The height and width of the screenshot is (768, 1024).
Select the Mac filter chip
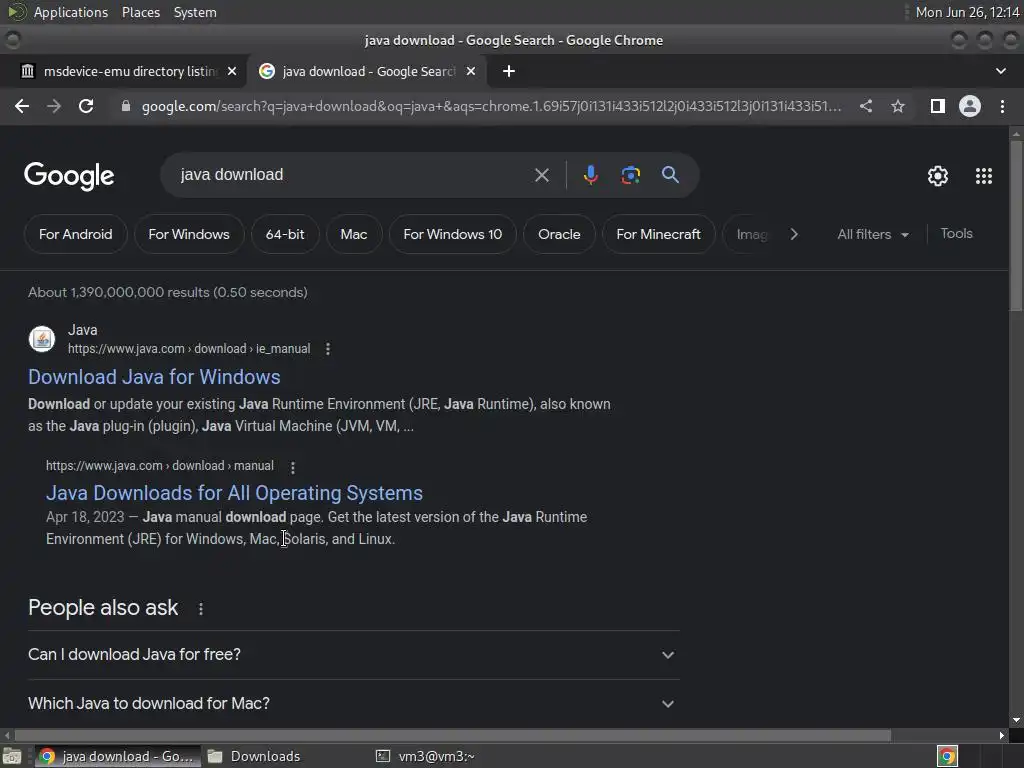click(353, 234)
